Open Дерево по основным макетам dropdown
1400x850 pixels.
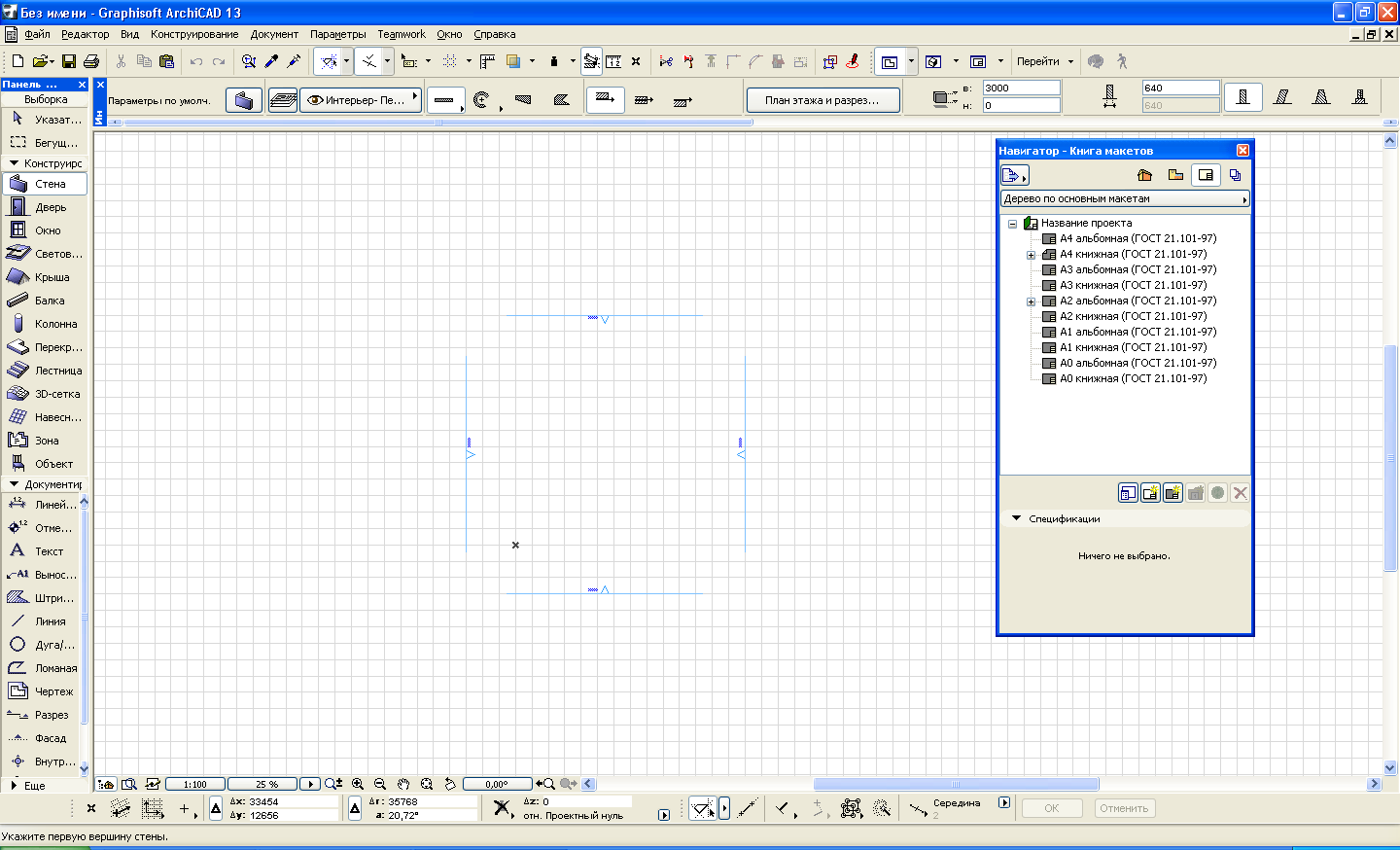1125,198
